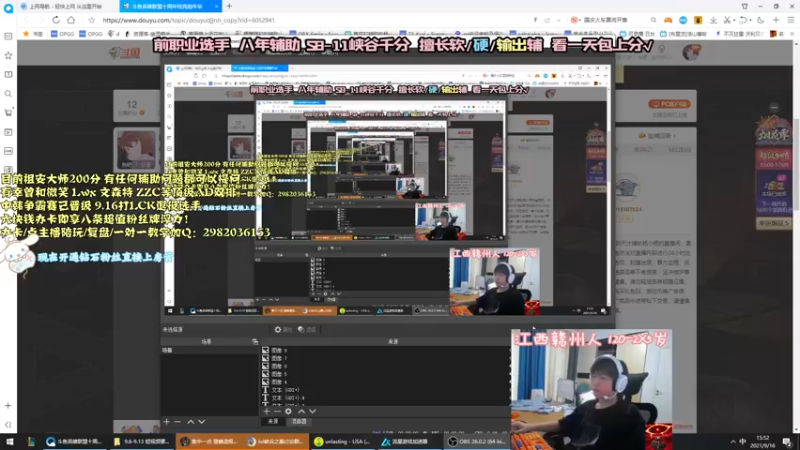Open the browser downloads icon
This screenshot has height=450, width=800.
[713, 20]
